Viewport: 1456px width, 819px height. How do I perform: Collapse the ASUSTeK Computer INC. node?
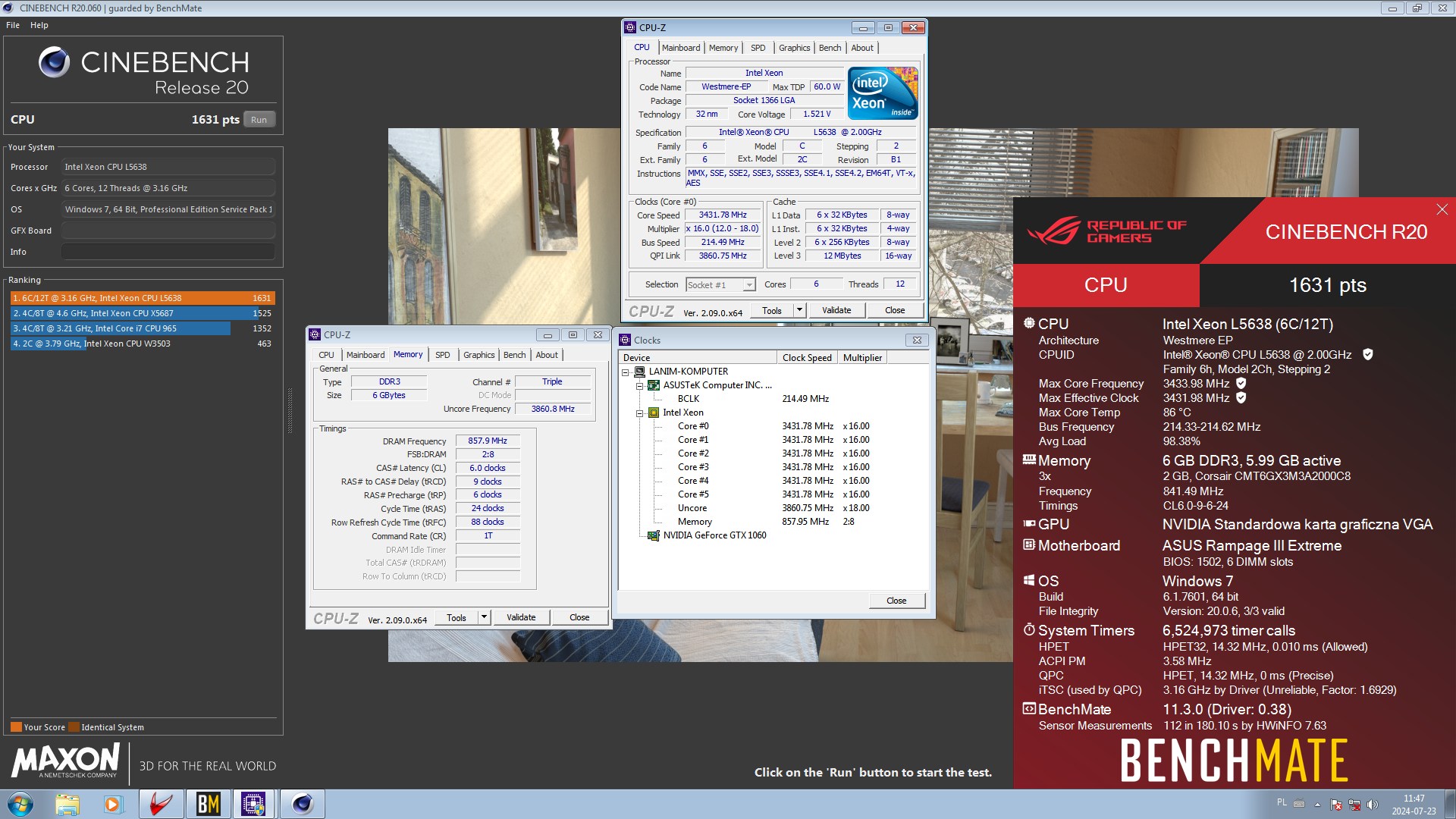tap(639, 386)
